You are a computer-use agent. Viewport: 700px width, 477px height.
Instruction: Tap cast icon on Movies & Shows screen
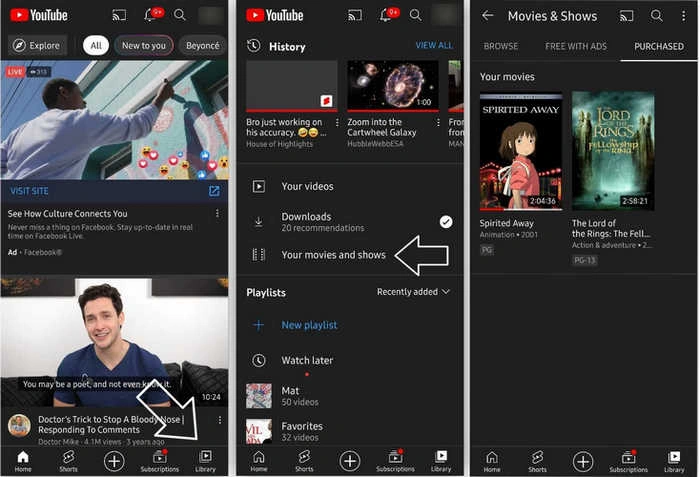tap(627, 16)
